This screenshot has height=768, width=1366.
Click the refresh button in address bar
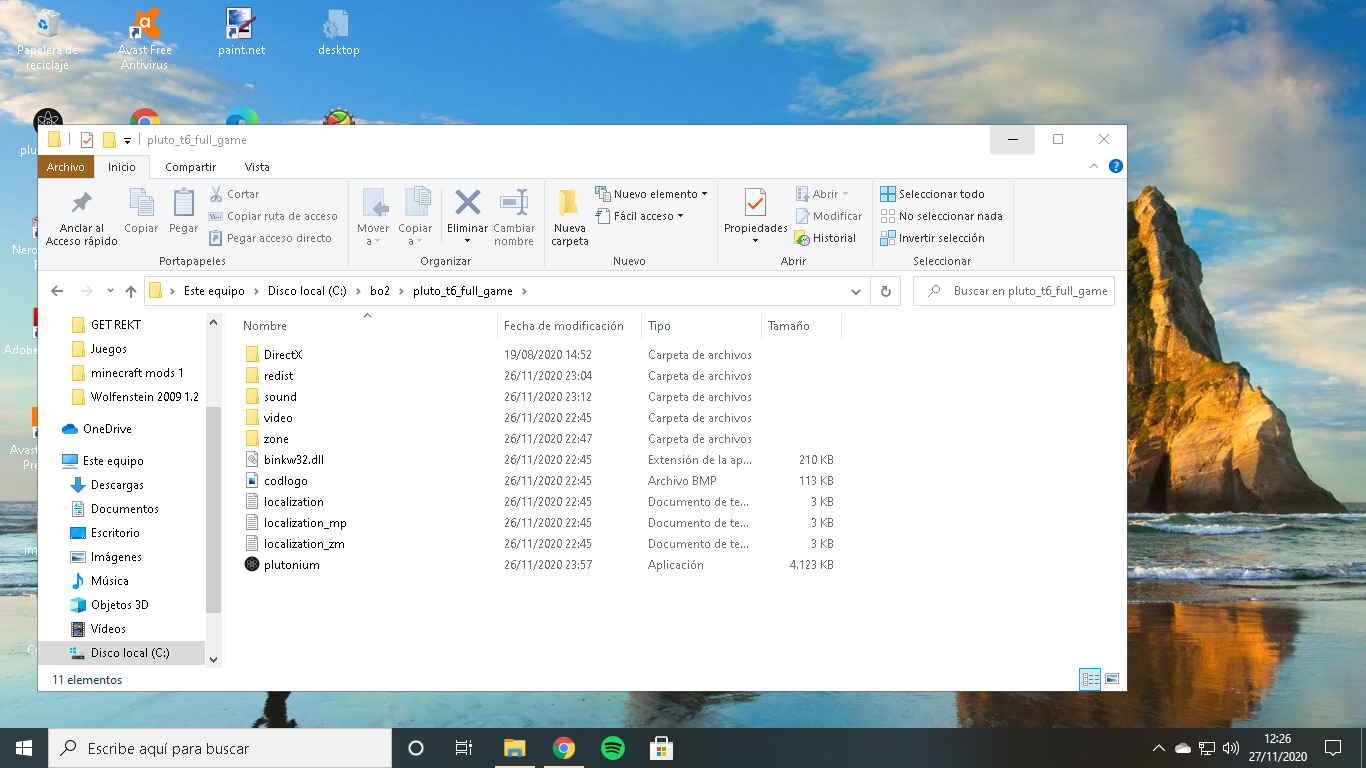[x=886, y=291]
